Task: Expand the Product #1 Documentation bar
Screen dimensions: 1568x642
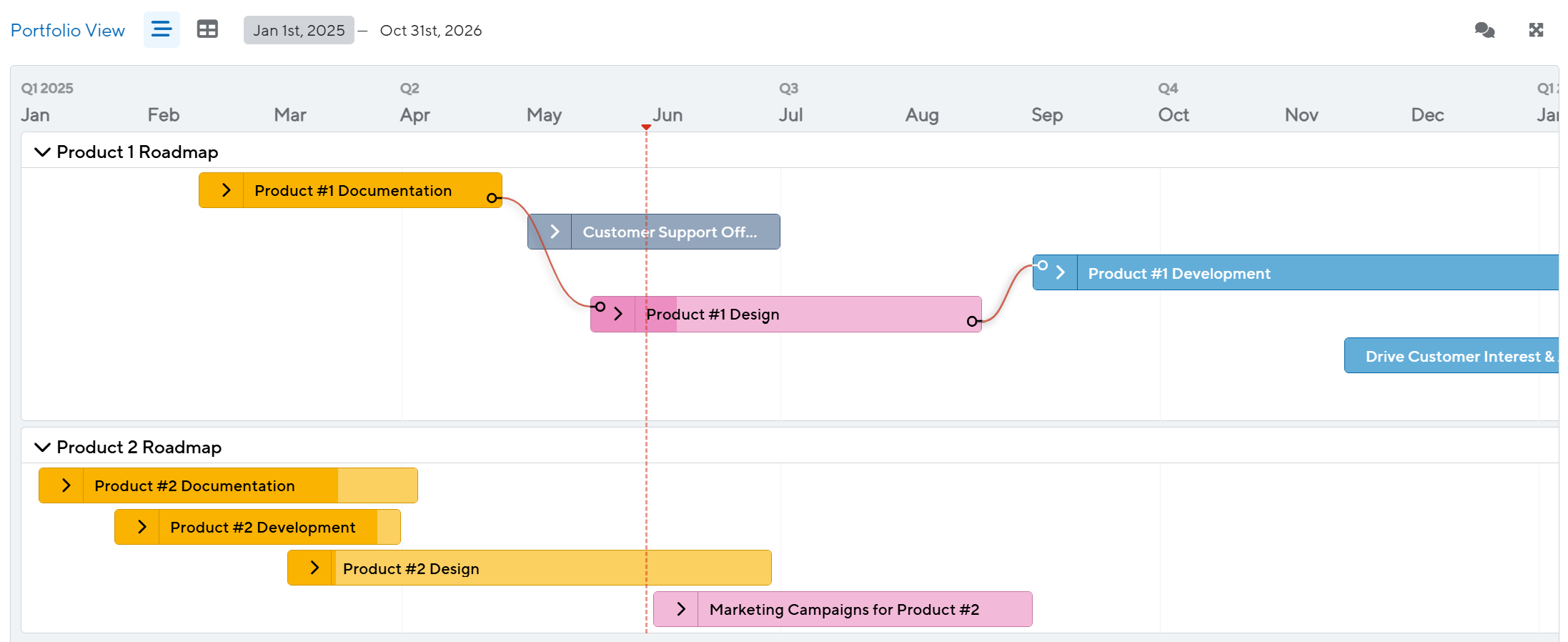Action: (226, 190)
